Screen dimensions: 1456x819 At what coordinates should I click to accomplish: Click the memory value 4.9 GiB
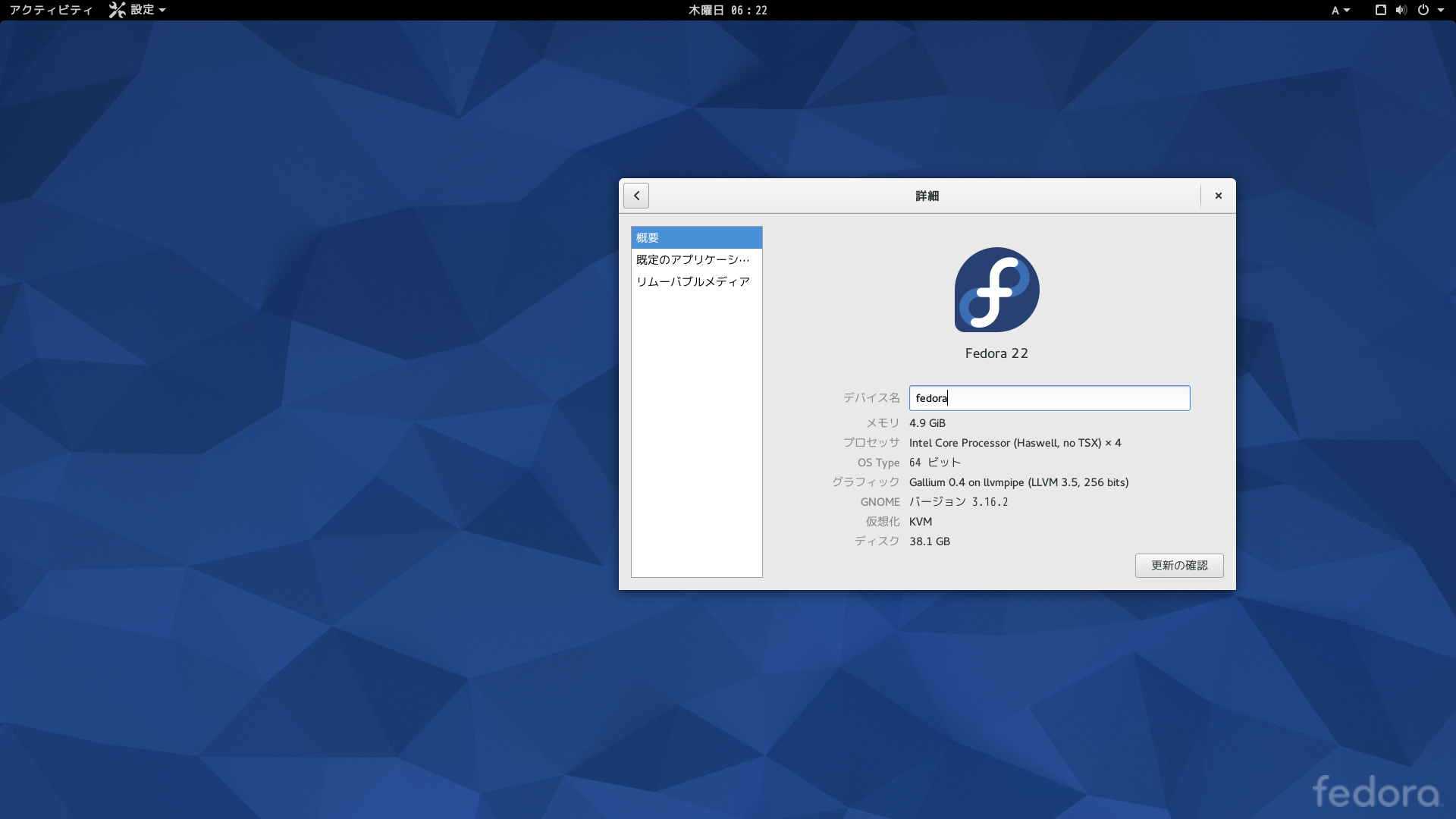[927, 423]
